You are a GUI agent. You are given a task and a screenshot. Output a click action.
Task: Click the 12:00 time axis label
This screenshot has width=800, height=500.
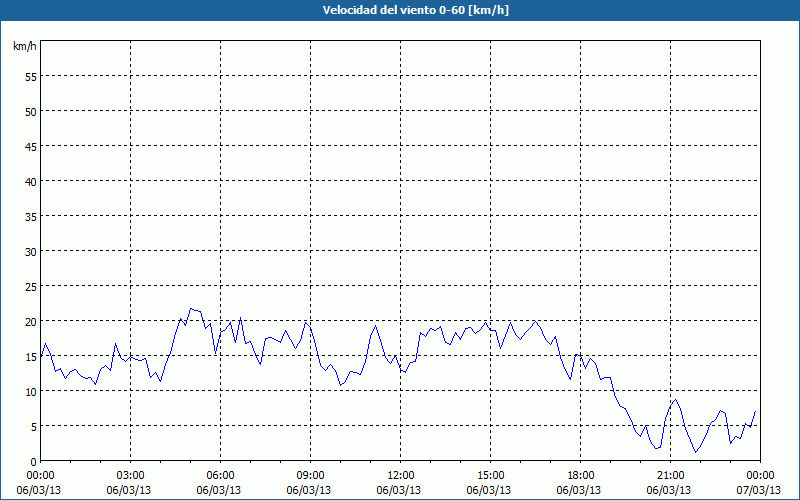pyautogui.click(x=401, y=476)
